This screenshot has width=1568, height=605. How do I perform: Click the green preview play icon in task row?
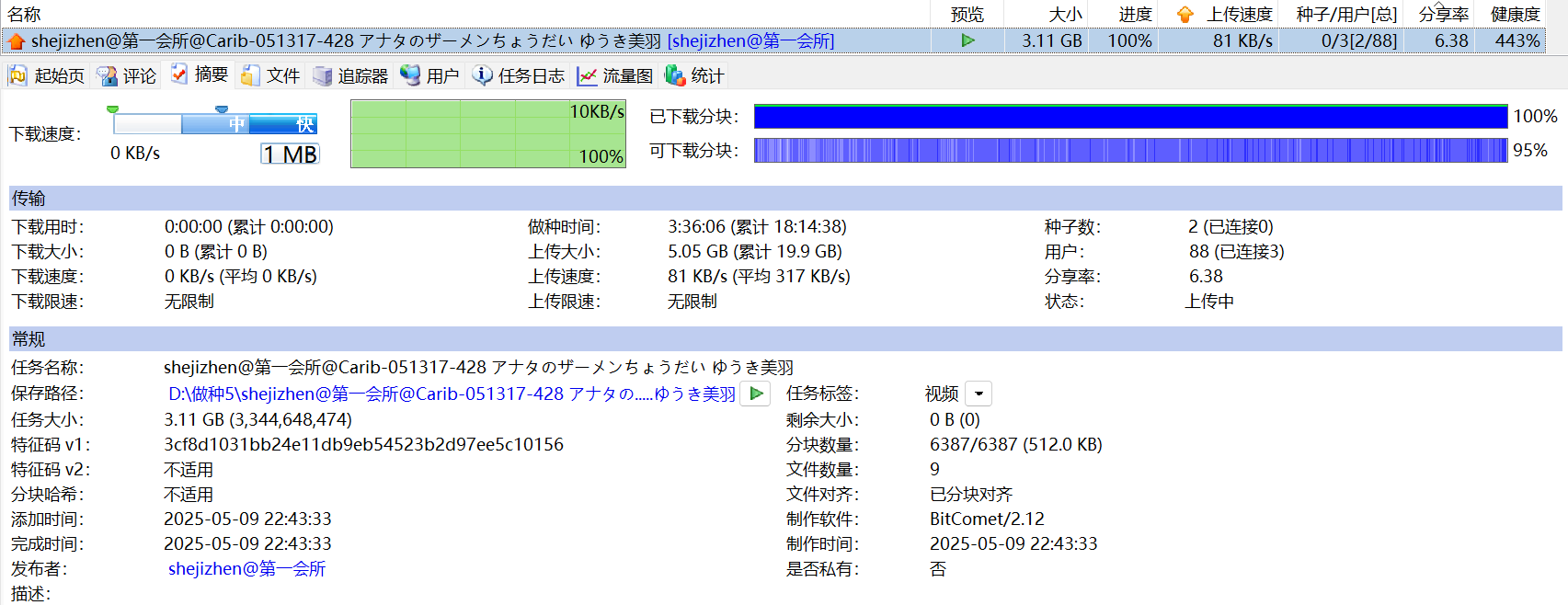point(967,40)
